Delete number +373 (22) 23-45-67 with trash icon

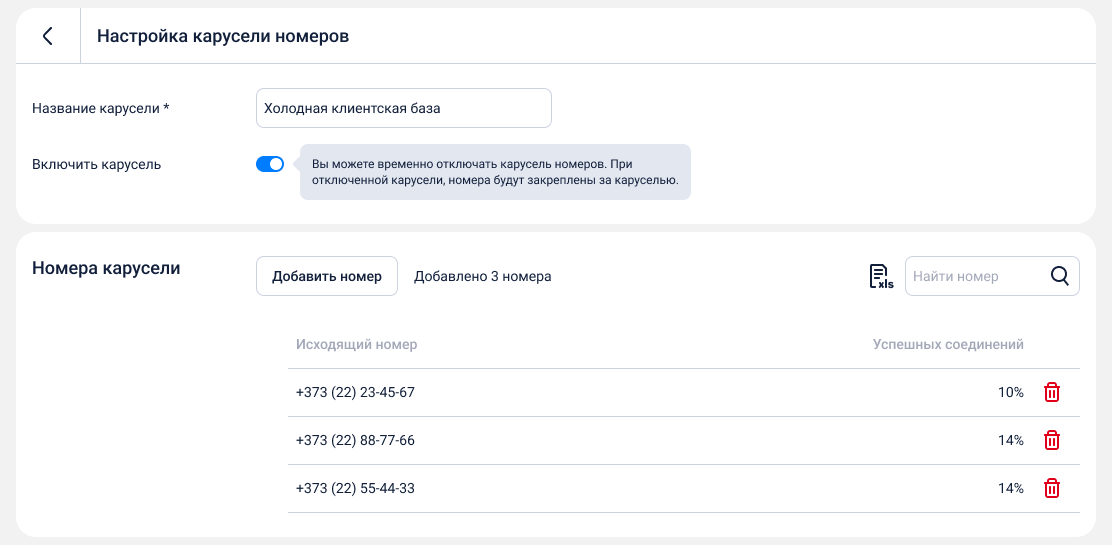pos(1052,393)
